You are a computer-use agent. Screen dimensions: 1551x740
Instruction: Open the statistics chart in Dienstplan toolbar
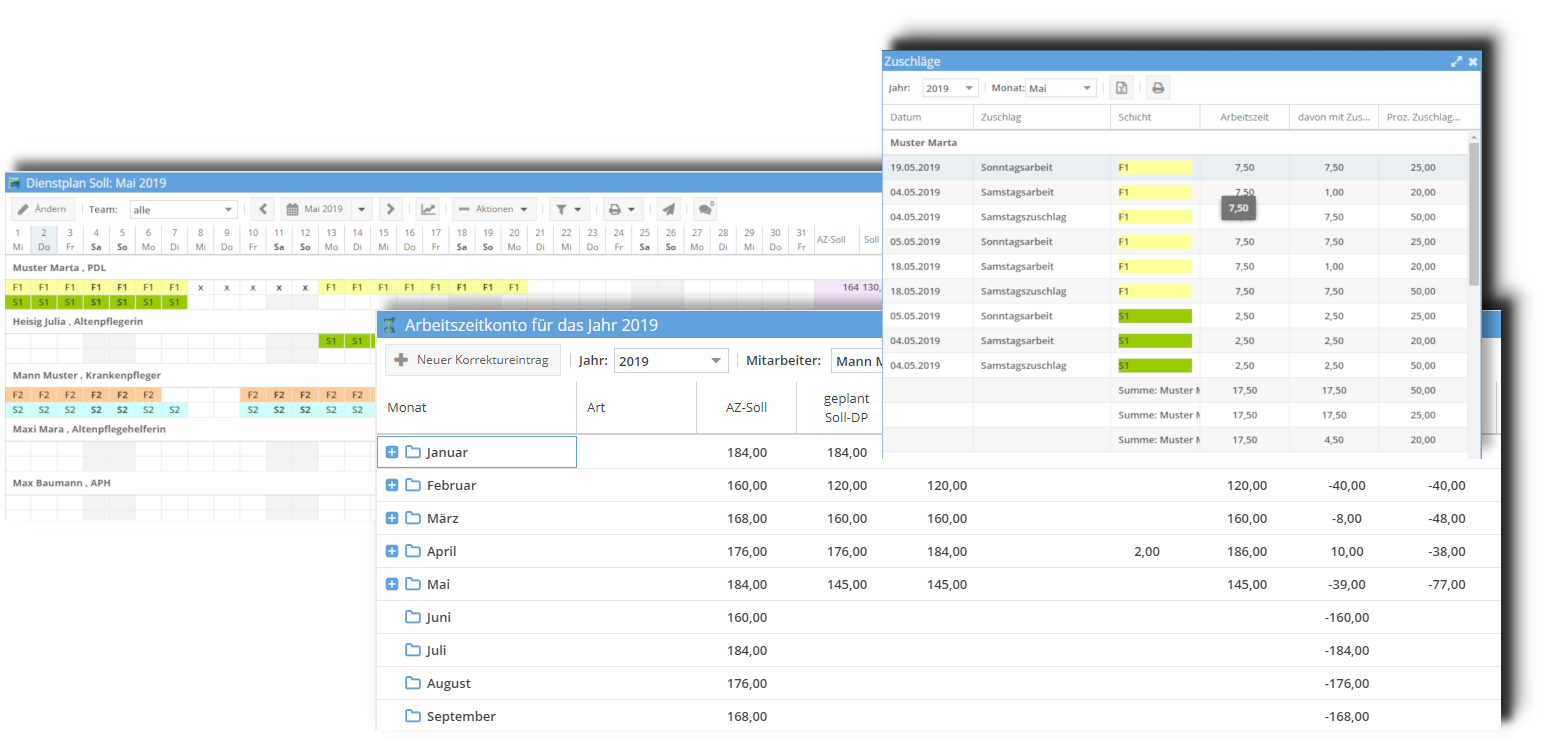(427, 208)
